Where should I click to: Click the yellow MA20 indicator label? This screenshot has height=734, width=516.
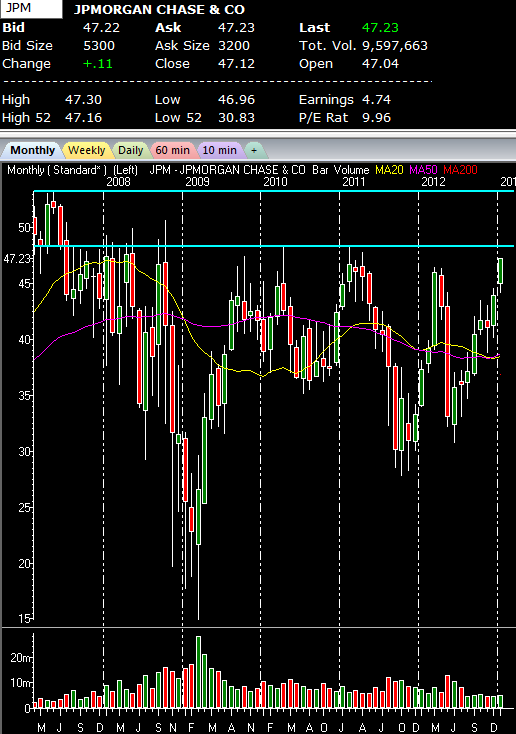click(x=389, y=170)
